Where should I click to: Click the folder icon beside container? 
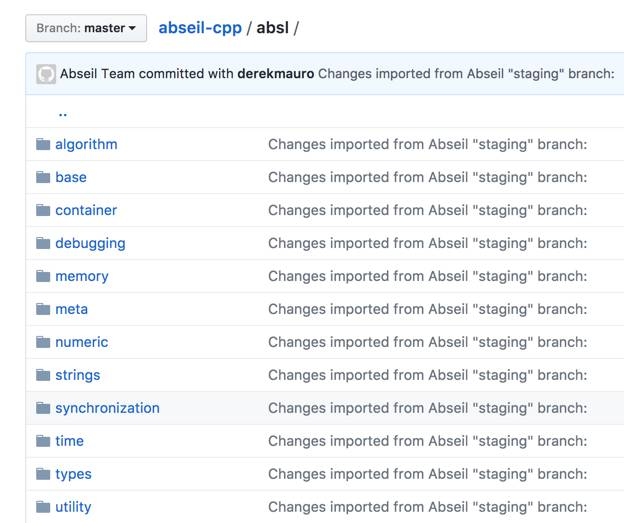click(43, 210)
